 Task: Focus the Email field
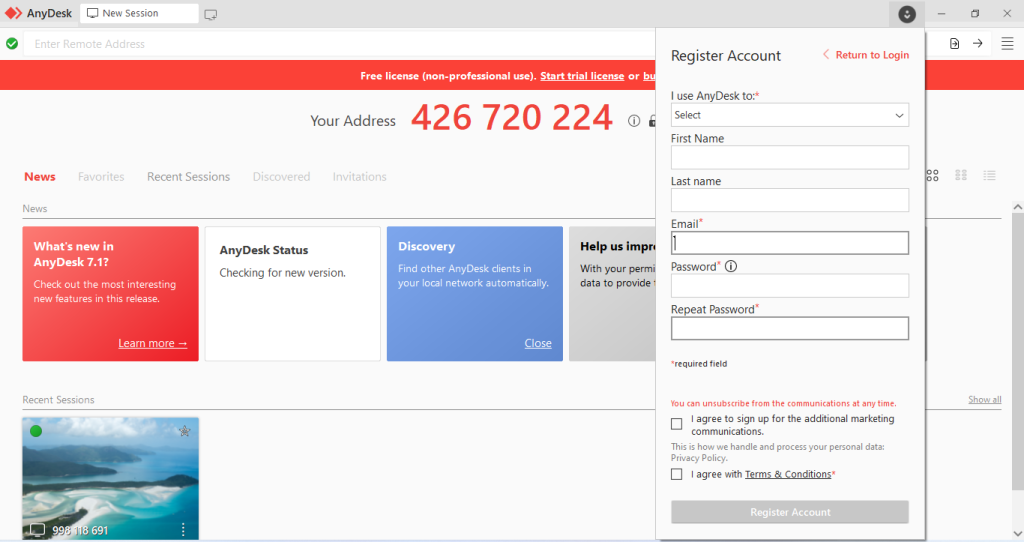click(790, 243)
